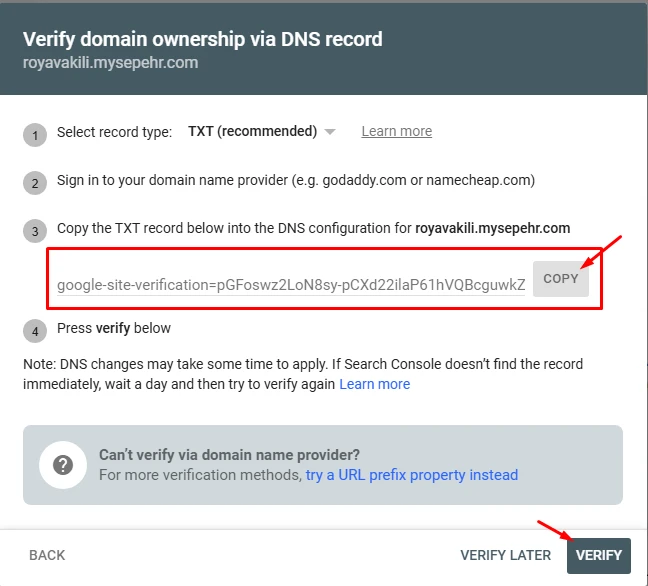The image size is (648, 586).
Task: Select TXT (recommended) record type
Action: point(253,131)
